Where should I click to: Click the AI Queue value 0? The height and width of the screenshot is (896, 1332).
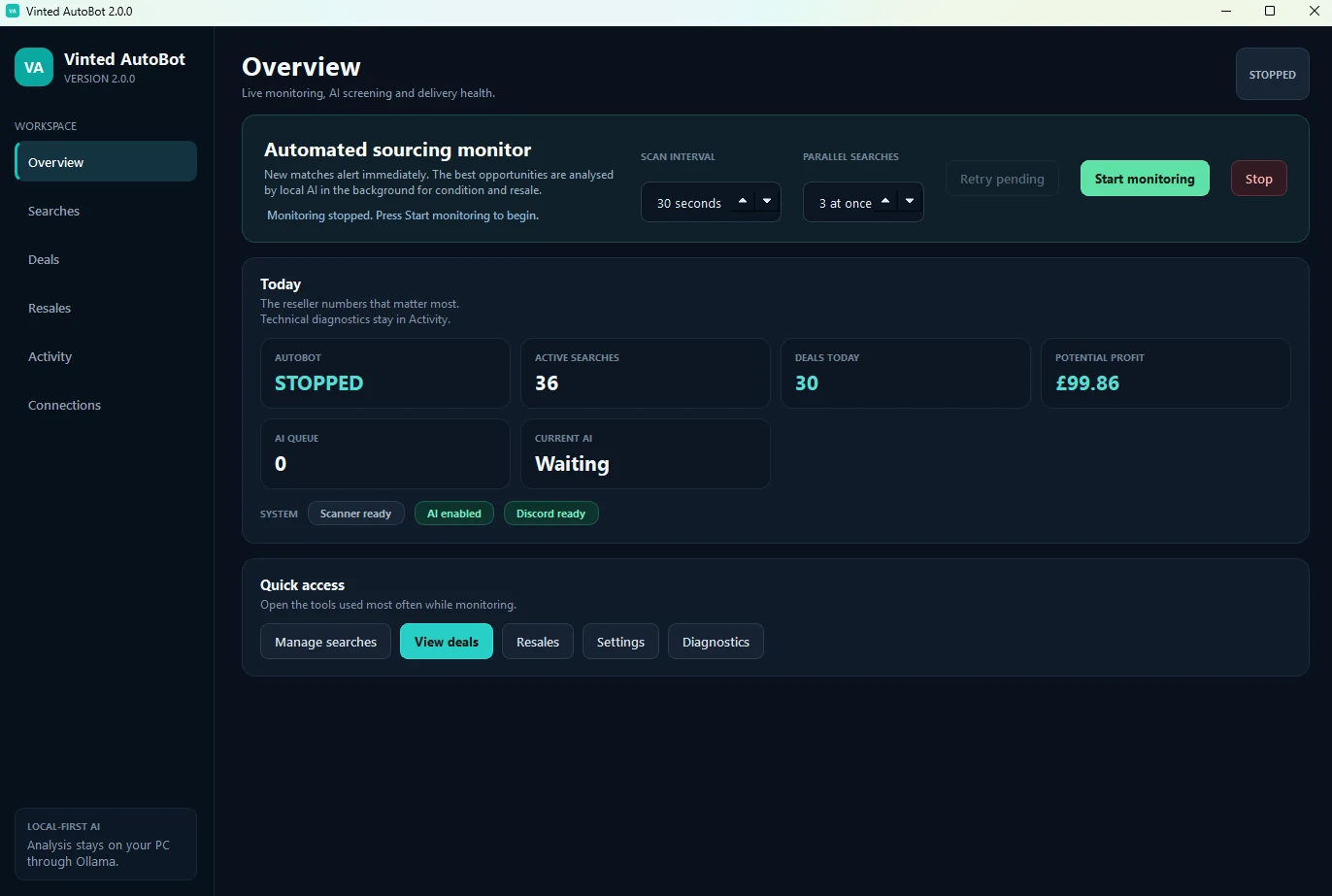(x=281, y=464)
